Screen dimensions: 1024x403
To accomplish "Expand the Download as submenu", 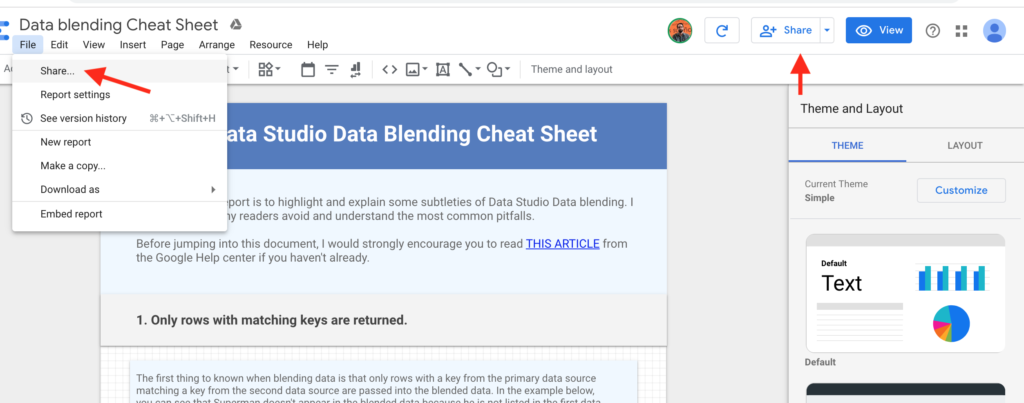I will click(120, 189).
